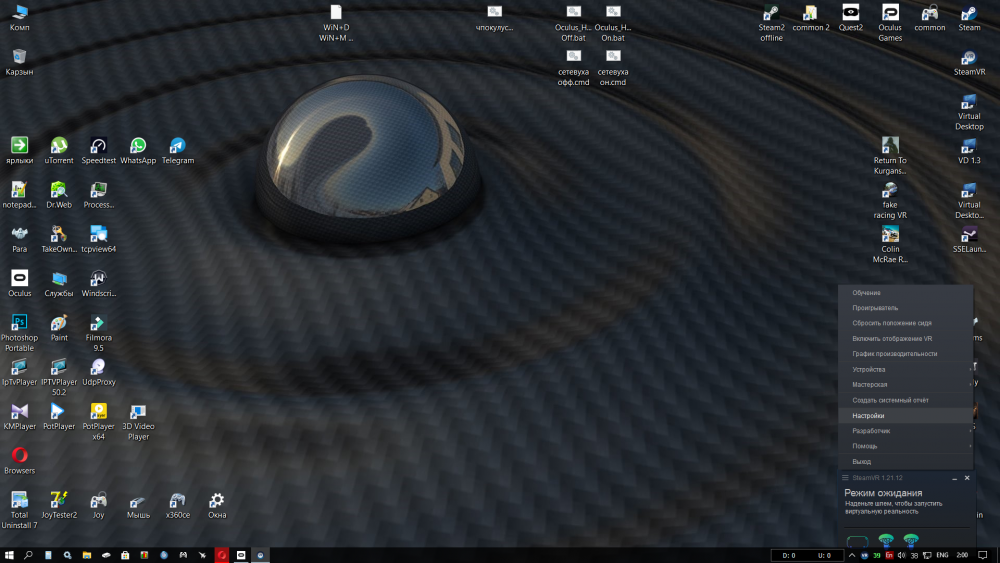
Task: Click the Режим ожидания status heading
Action: coord(883,493)
